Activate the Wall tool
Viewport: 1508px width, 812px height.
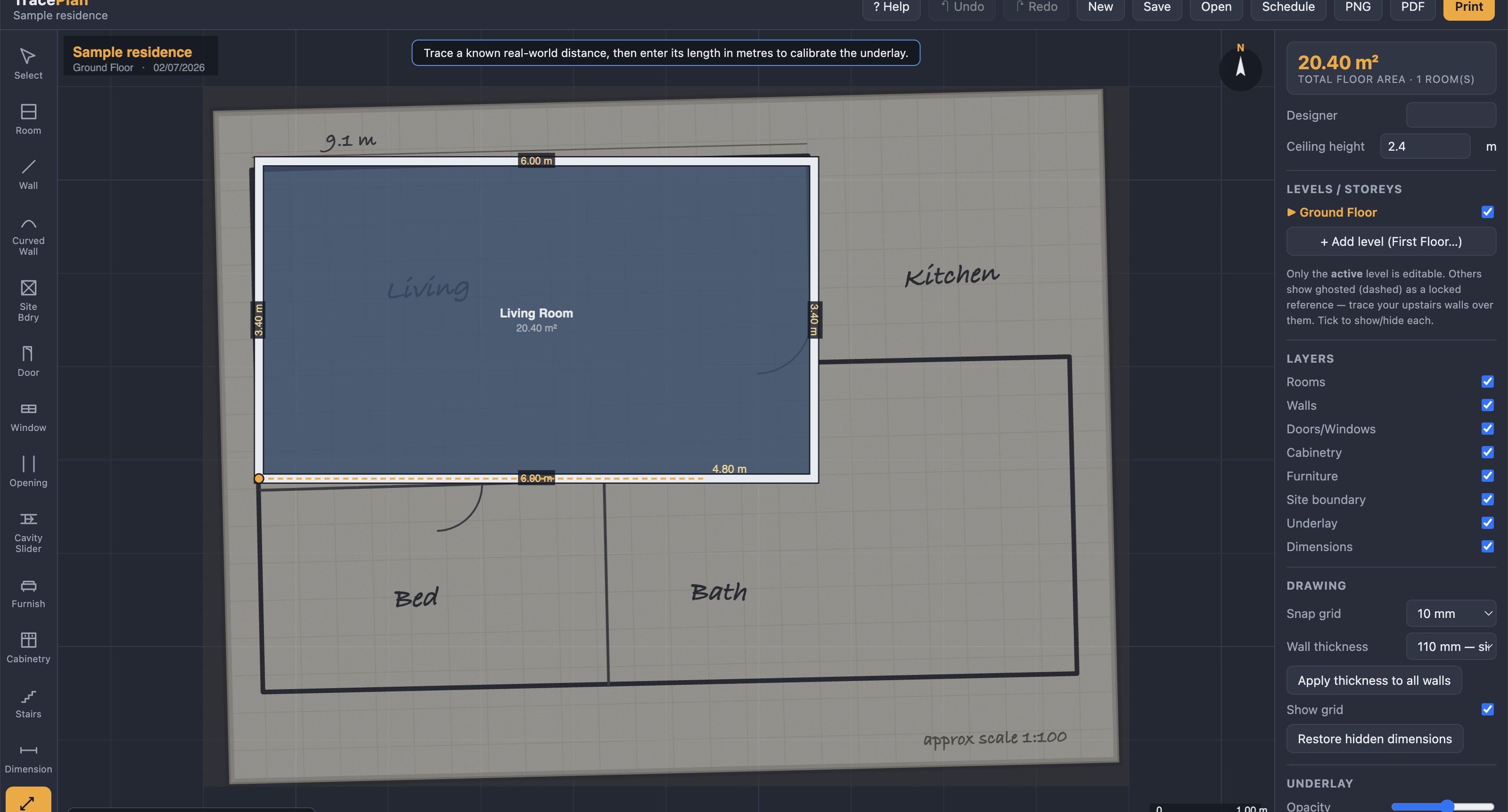click(x=28, y=174)
